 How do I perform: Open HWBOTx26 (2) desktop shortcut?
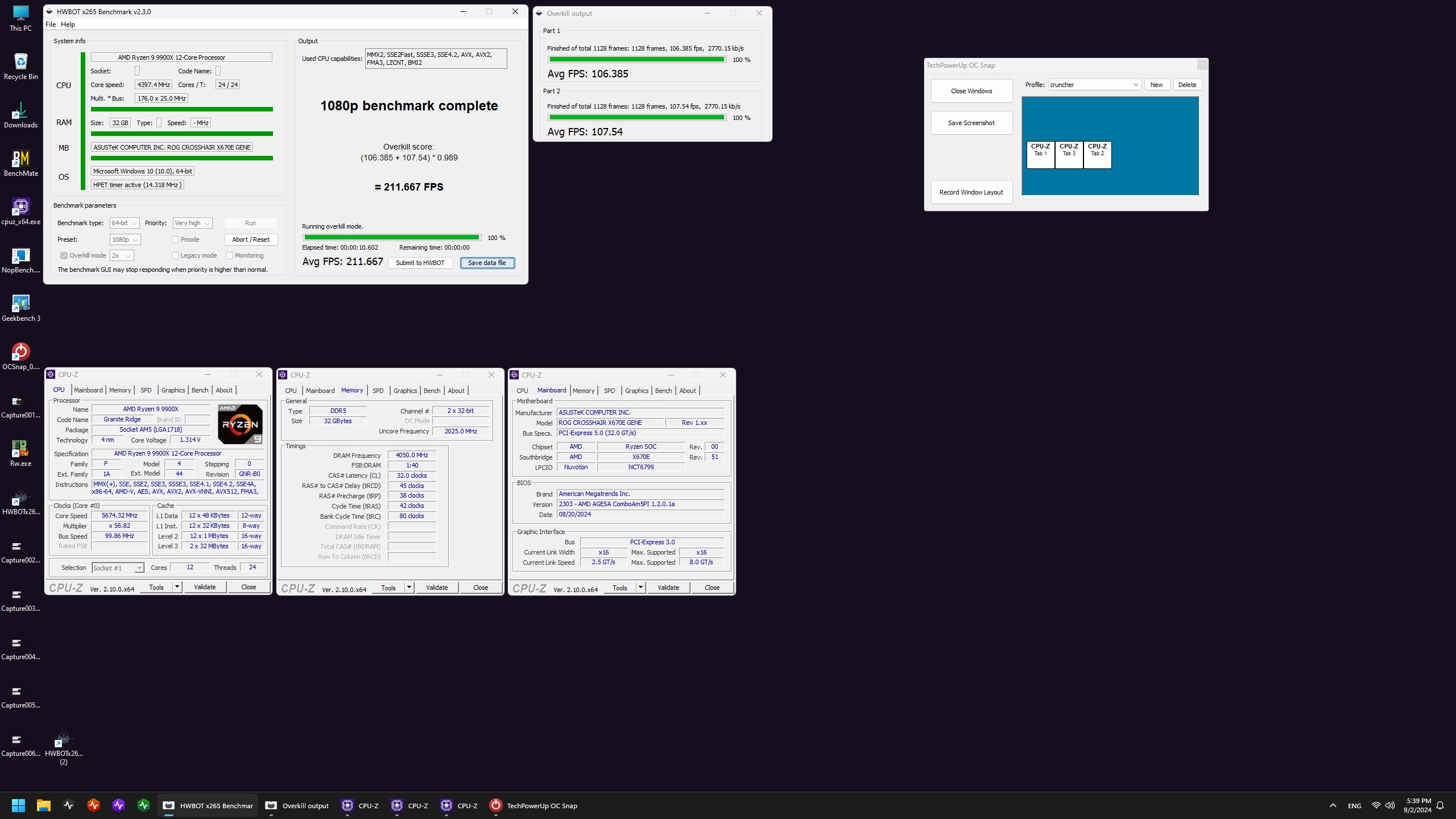click(64, 748)
